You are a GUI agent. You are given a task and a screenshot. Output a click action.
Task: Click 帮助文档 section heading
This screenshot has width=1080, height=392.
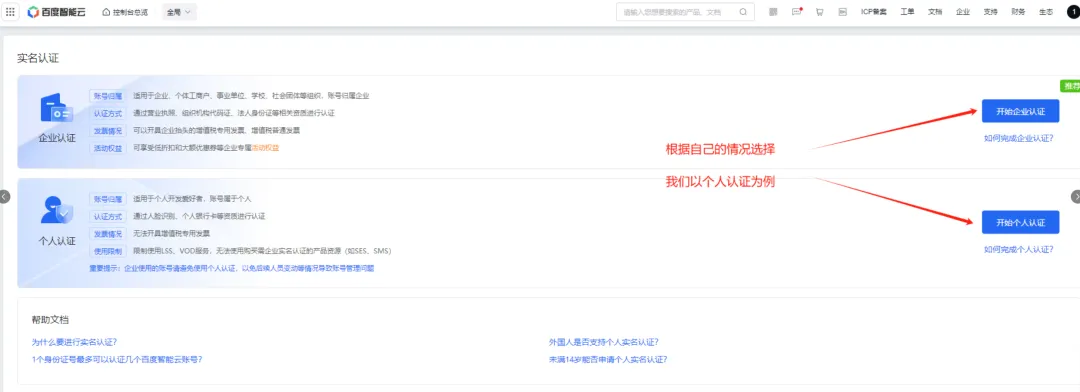50,320
